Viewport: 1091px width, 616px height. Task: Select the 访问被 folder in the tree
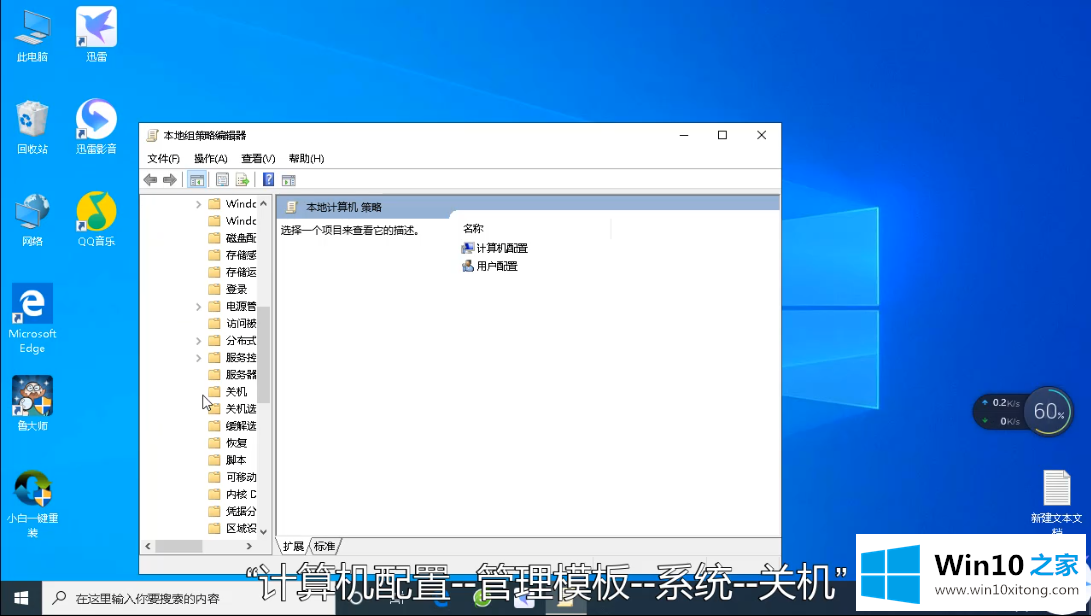pos(232,323)
